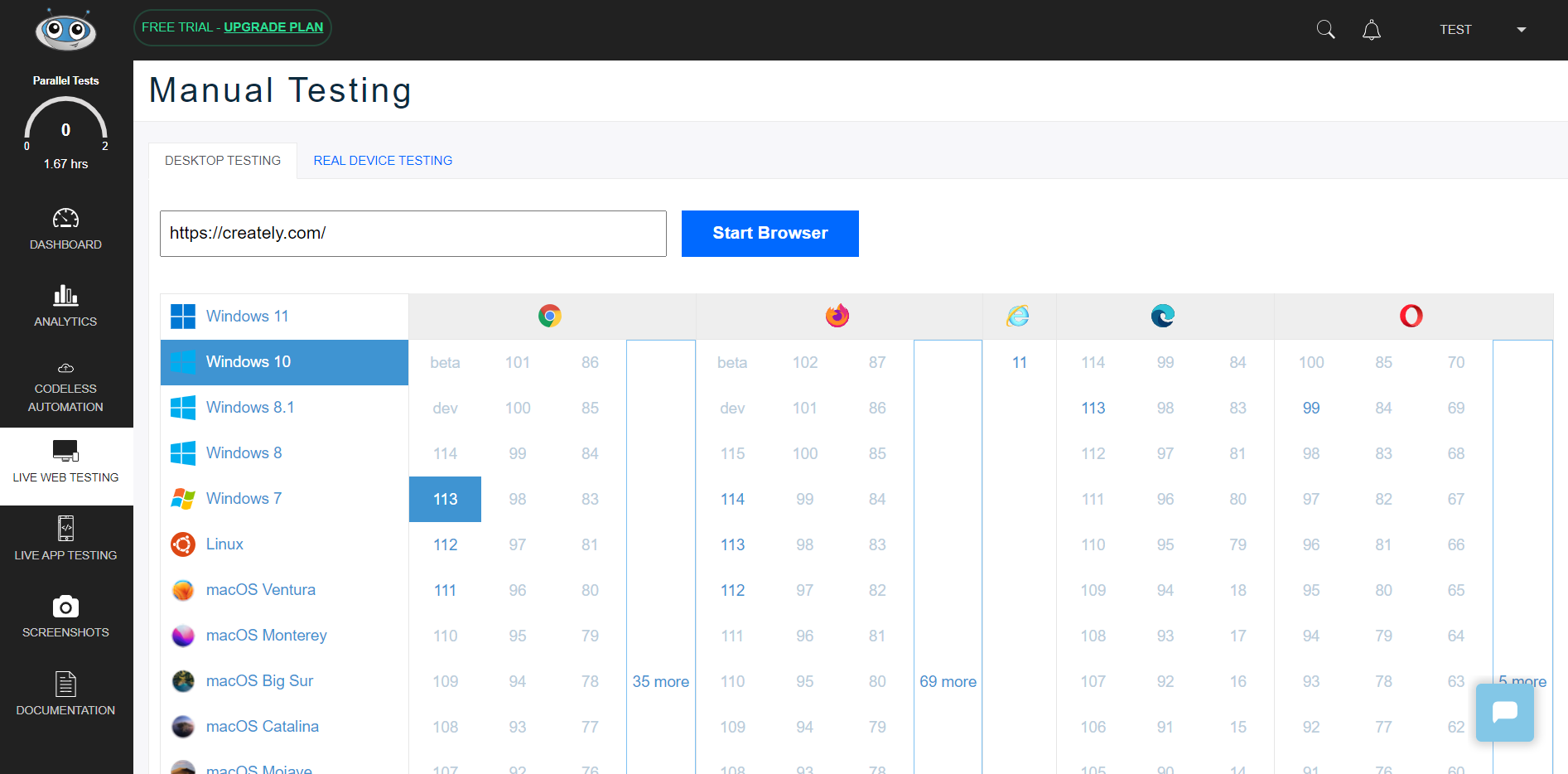Open Live App Testing
The width and height of the screenshot is (1568, 774).
[x=65, y=539]
